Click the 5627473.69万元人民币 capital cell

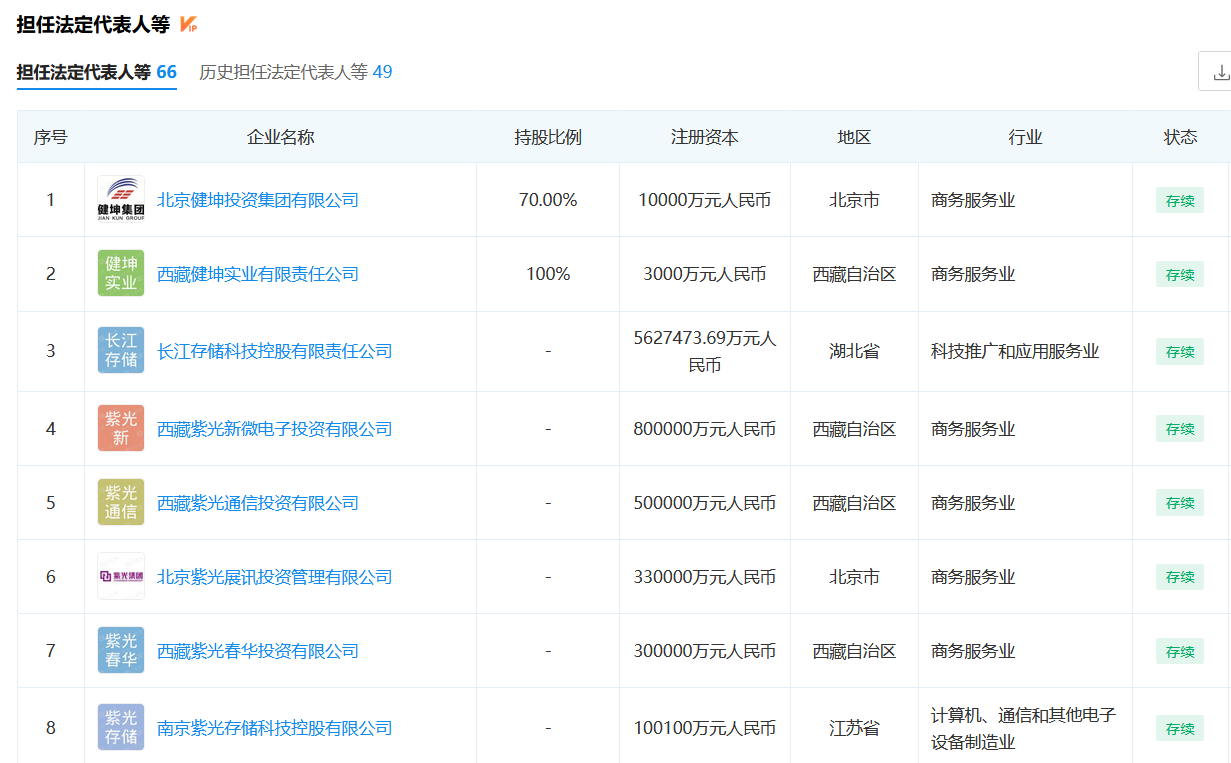pos(705,352)
